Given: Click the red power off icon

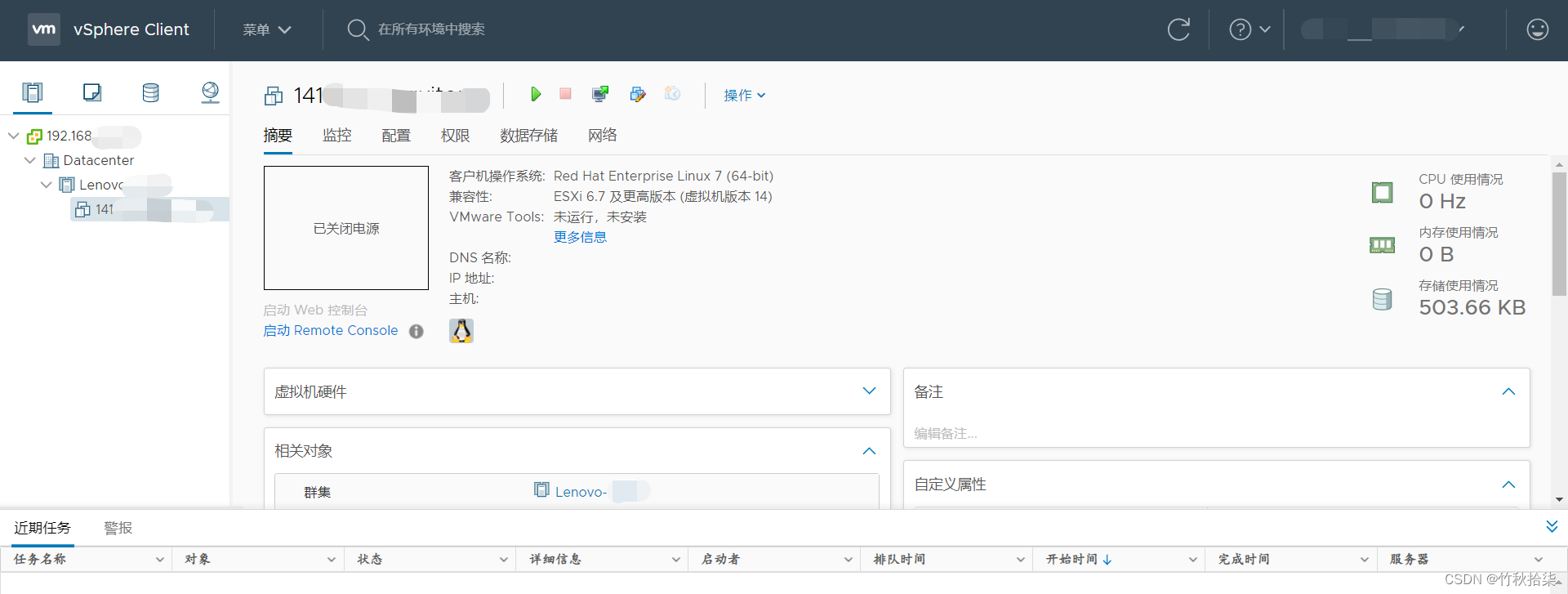Looking at the screenshot, I should (x=565, y=94).
